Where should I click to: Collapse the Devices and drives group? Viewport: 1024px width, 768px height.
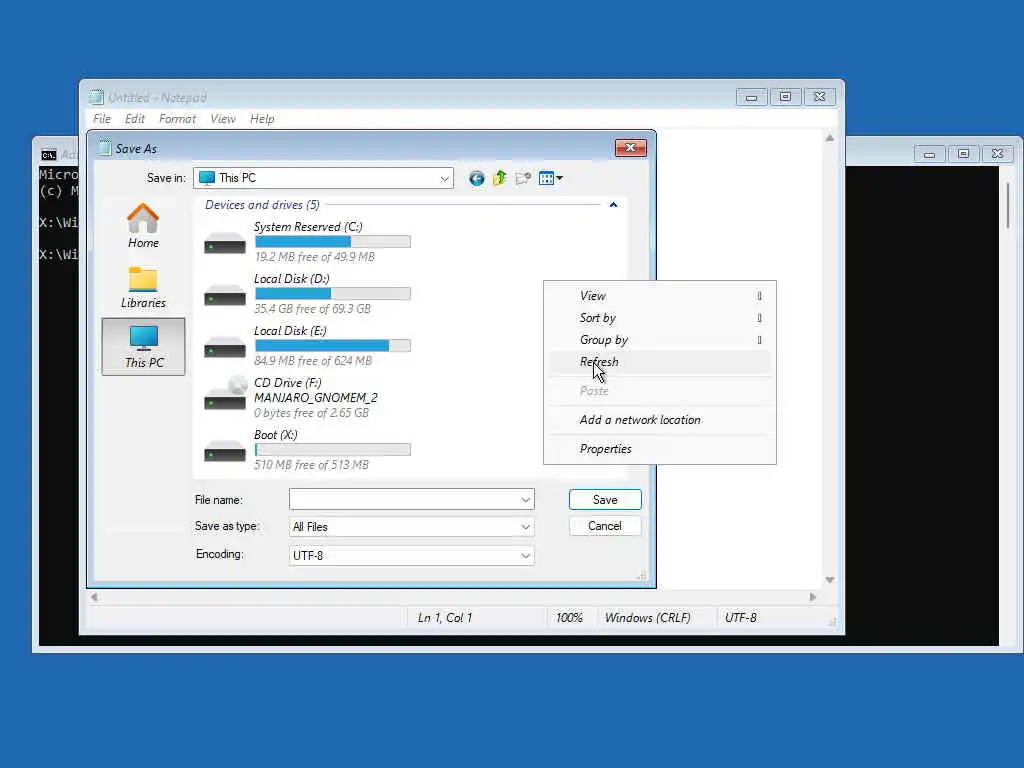(x=613, y=205)
